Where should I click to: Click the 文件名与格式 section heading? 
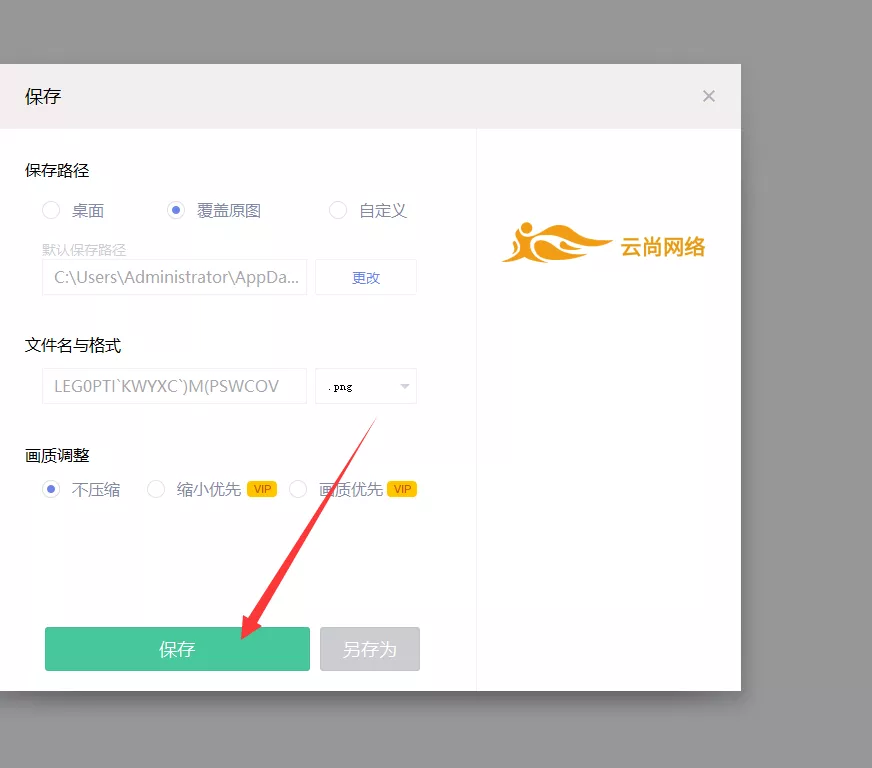pos(73,345)
